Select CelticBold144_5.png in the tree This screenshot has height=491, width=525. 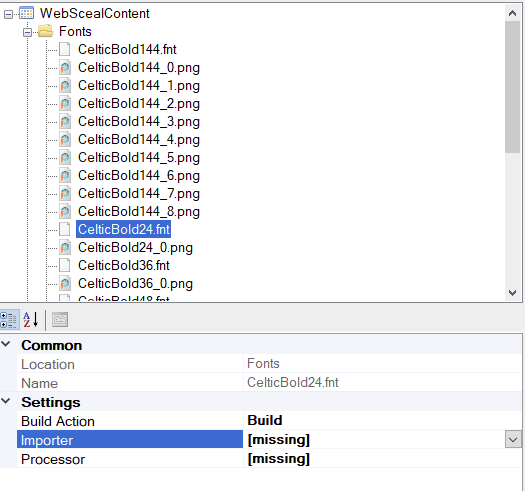[x=139, y=157]
